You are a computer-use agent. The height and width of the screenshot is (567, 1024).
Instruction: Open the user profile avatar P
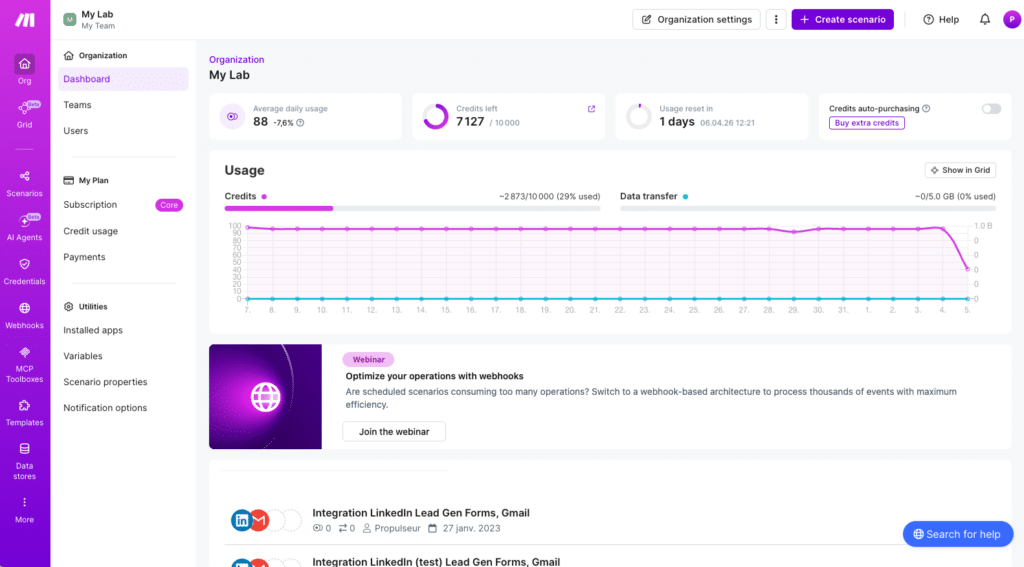pos(1012,20)
